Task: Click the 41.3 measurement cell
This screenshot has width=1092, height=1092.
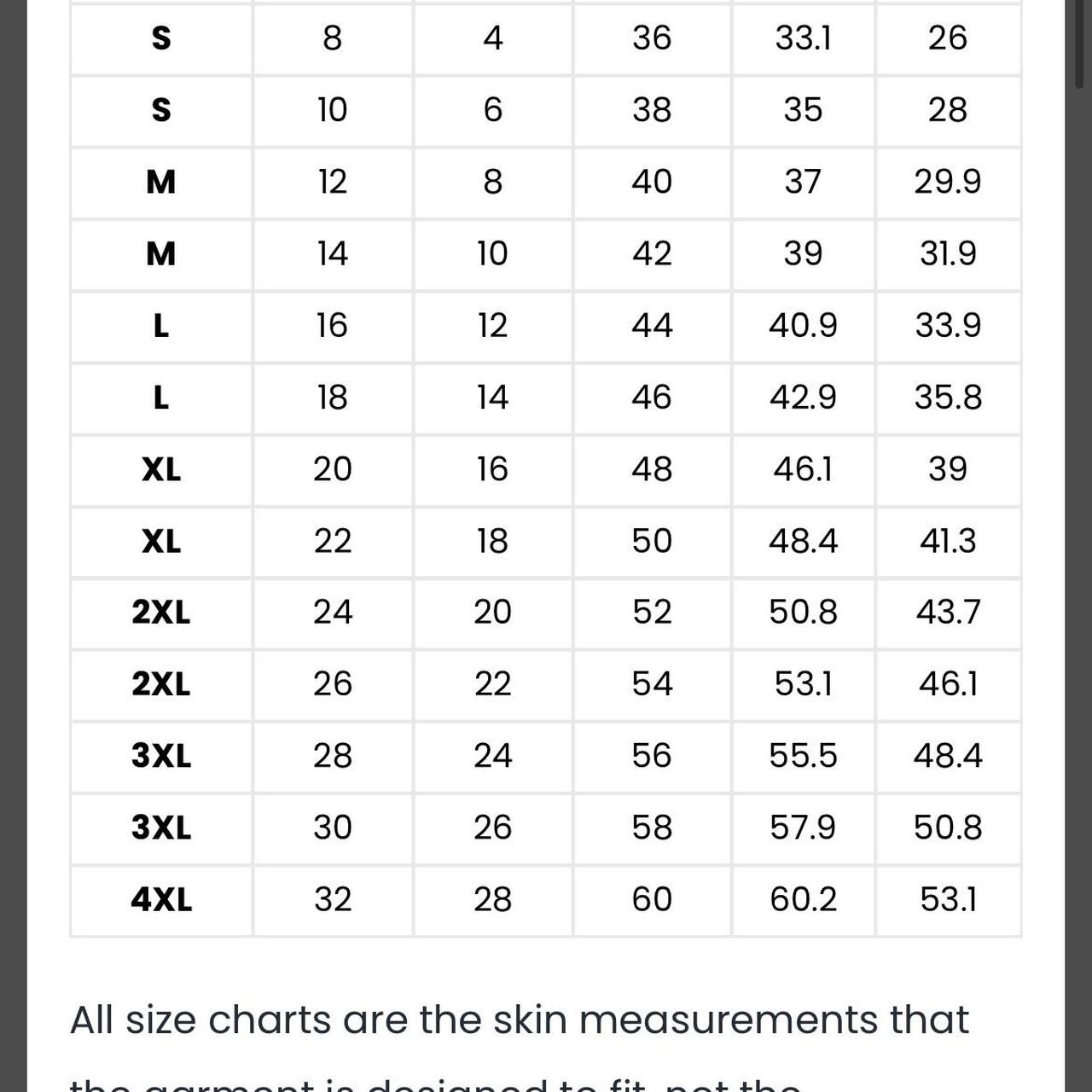Action: click(x=947, y=541)
